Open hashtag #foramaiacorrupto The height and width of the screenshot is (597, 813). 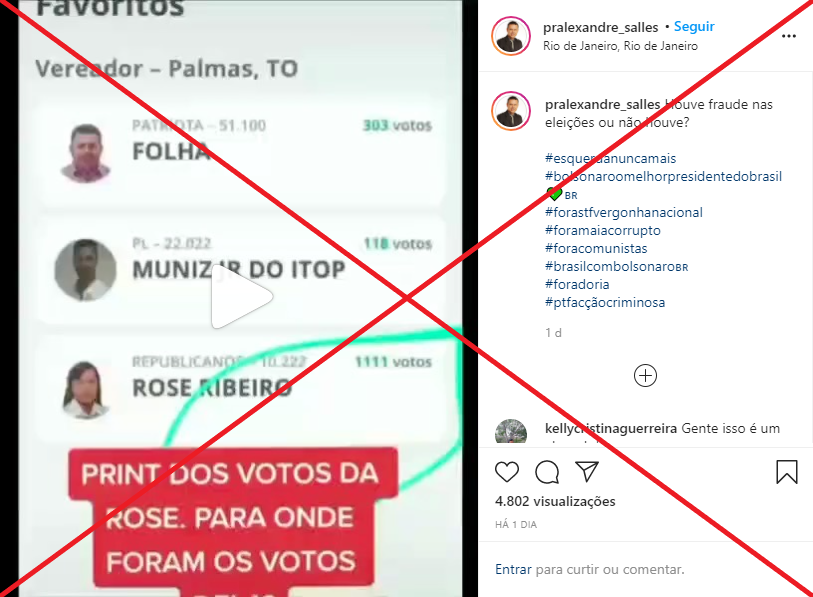pyautogui.click(x=602, y=230)
